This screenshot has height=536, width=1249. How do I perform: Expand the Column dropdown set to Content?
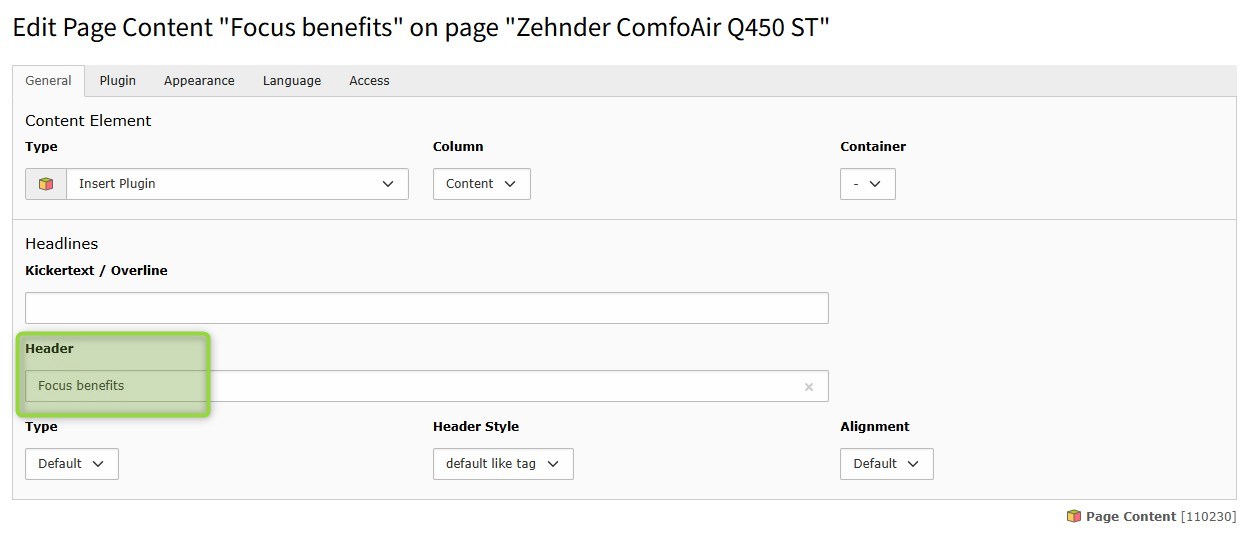481,184
